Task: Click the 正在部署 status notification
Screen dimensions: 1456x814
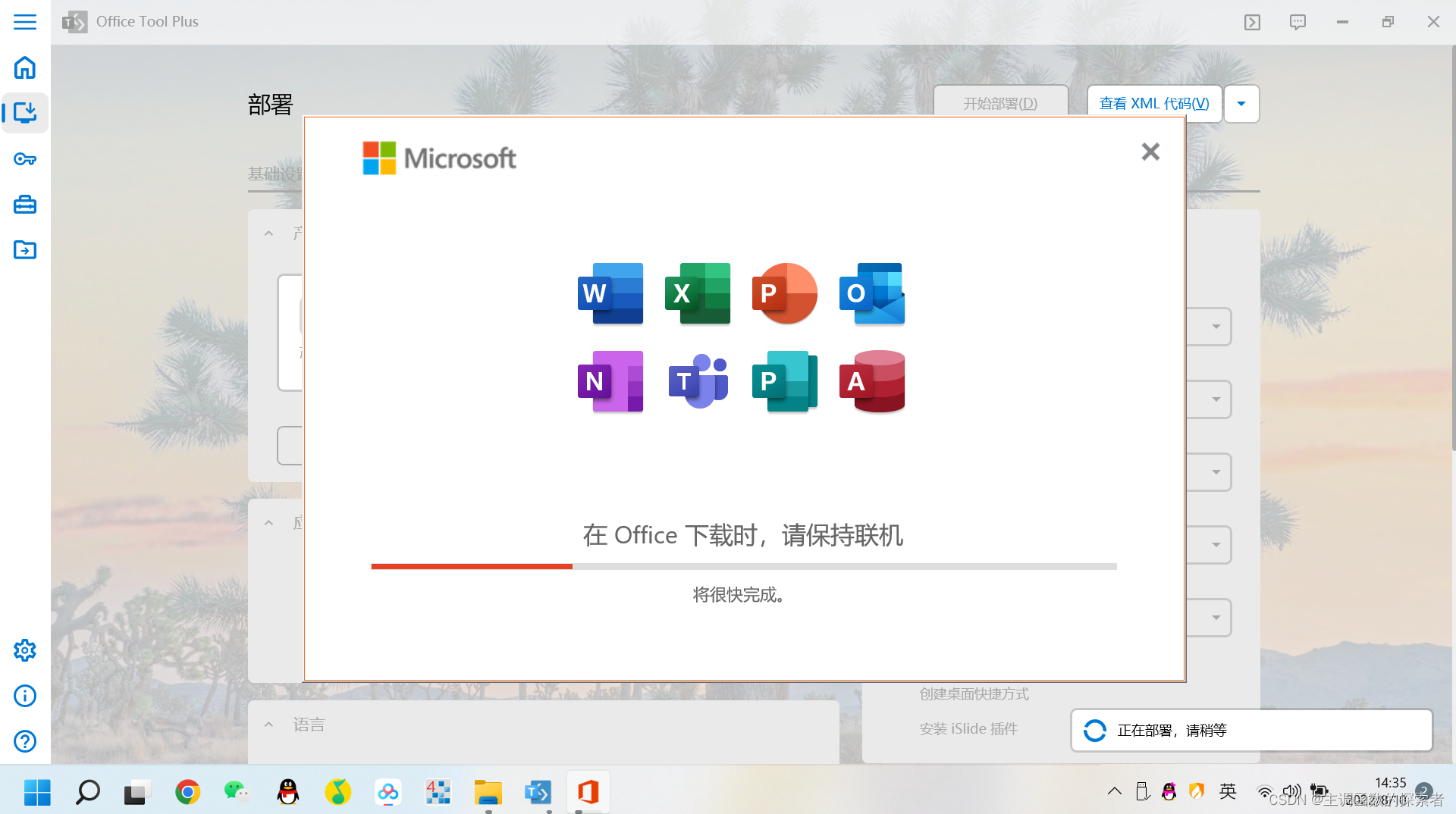Action: tap(1250, 730)
